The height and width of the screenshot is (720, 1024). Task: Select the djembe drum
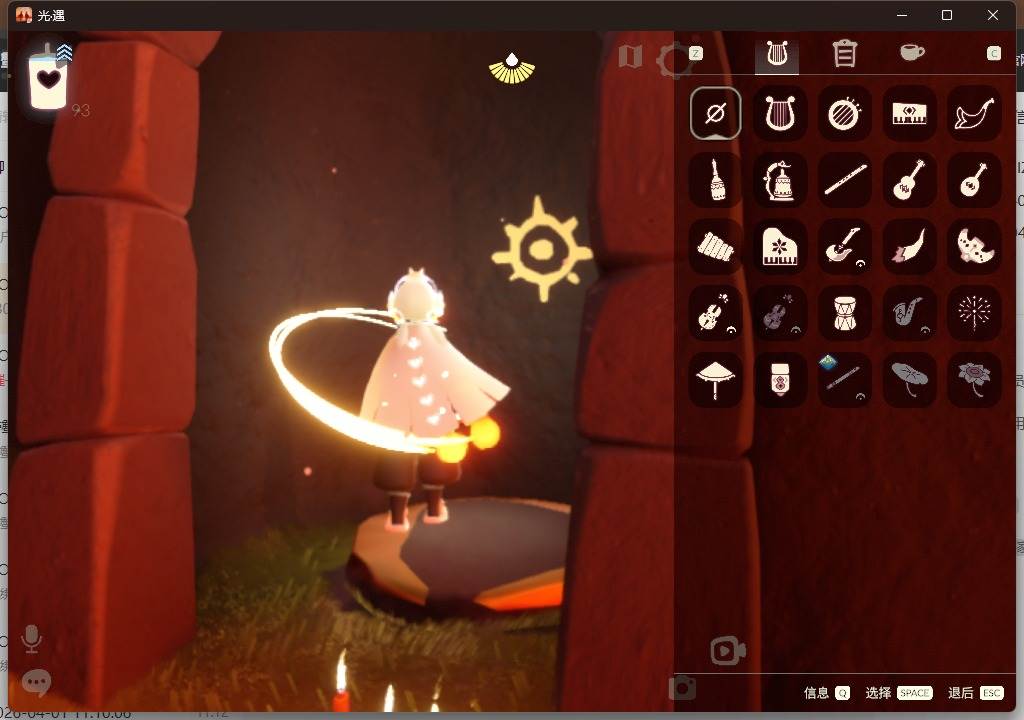pos(844,314)
